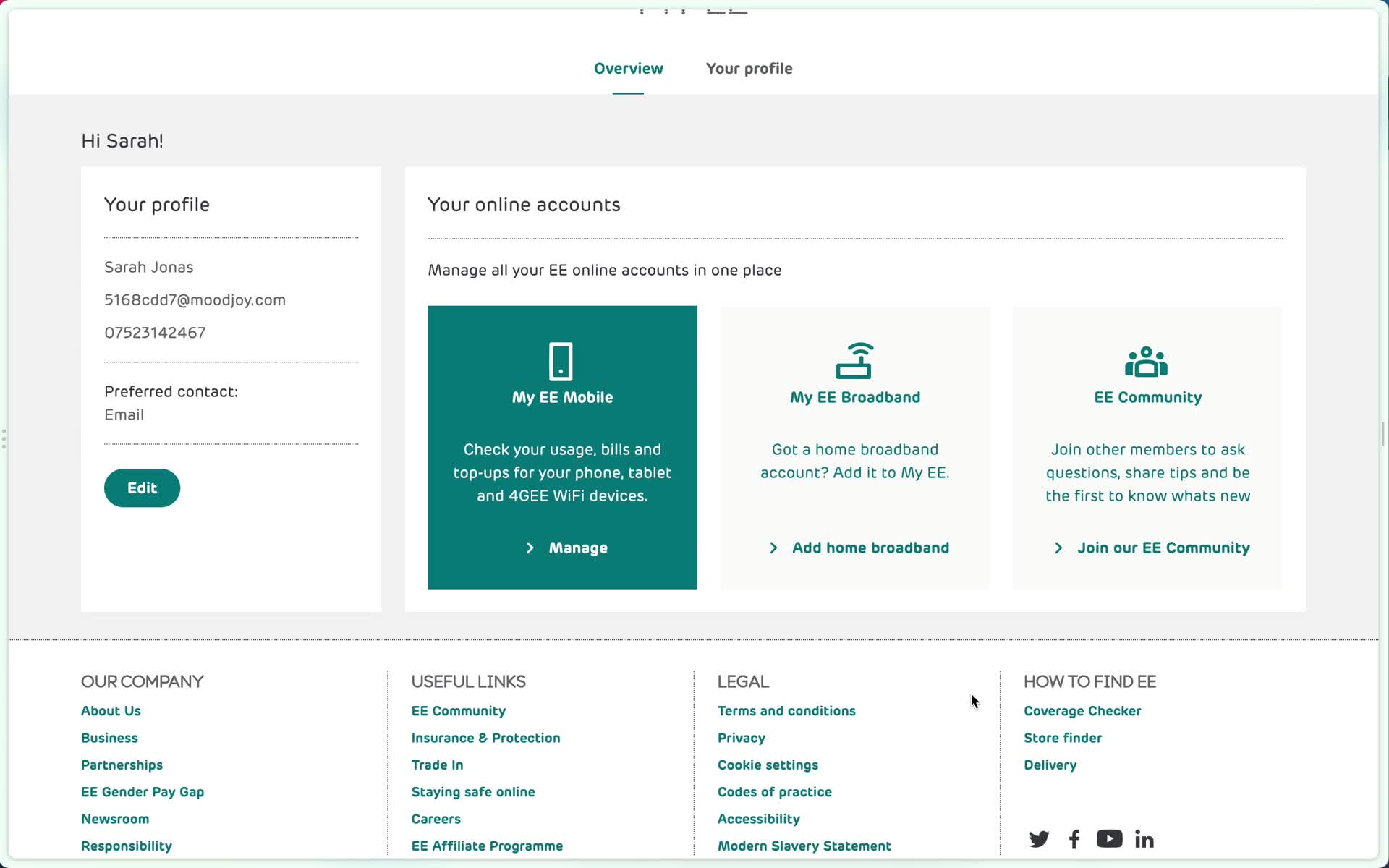The width and height of the screenshot is (1389, 868).
Task: Click the USEFUL LINKS footer heading
Action: coord(468,682)
